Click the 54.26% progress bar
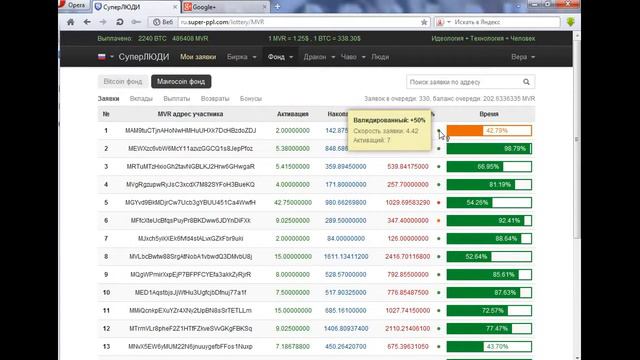640x360 pixels. [x=489, y=202]
